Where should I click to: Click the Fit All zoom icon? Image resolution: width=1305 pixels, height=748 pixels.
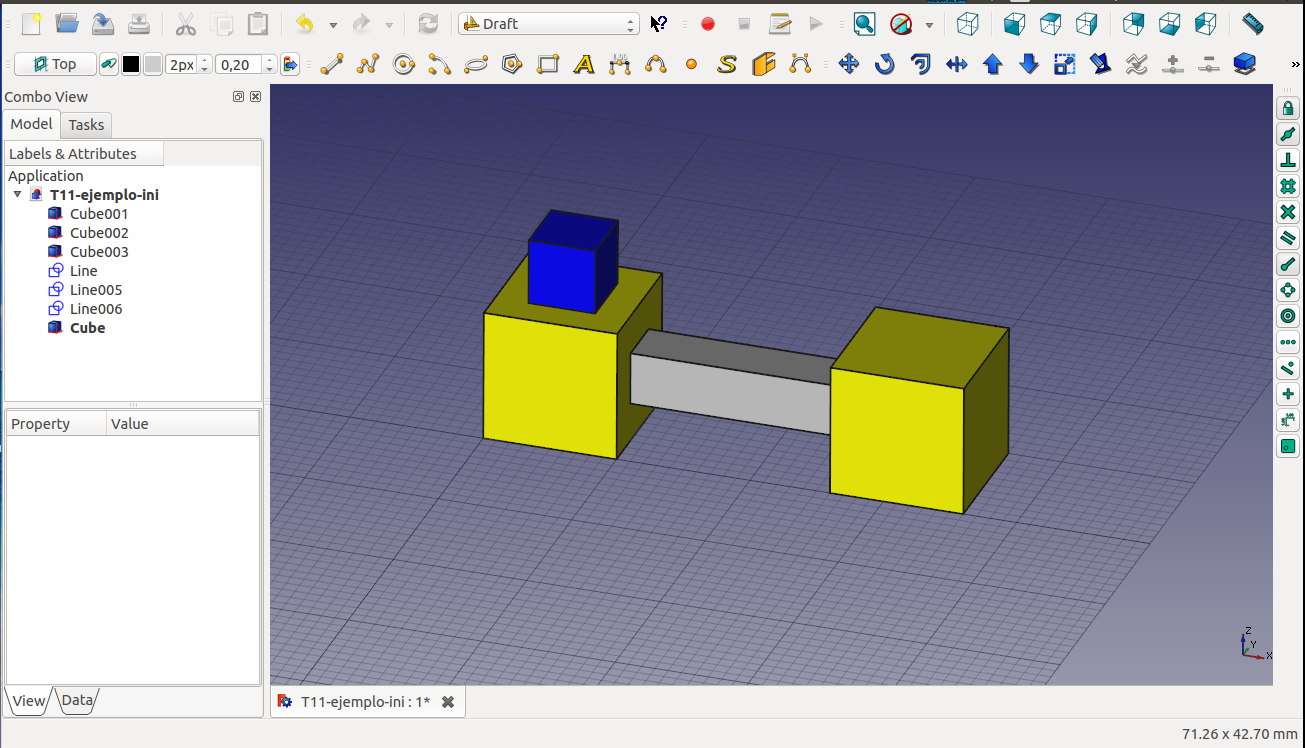(864, 24)
